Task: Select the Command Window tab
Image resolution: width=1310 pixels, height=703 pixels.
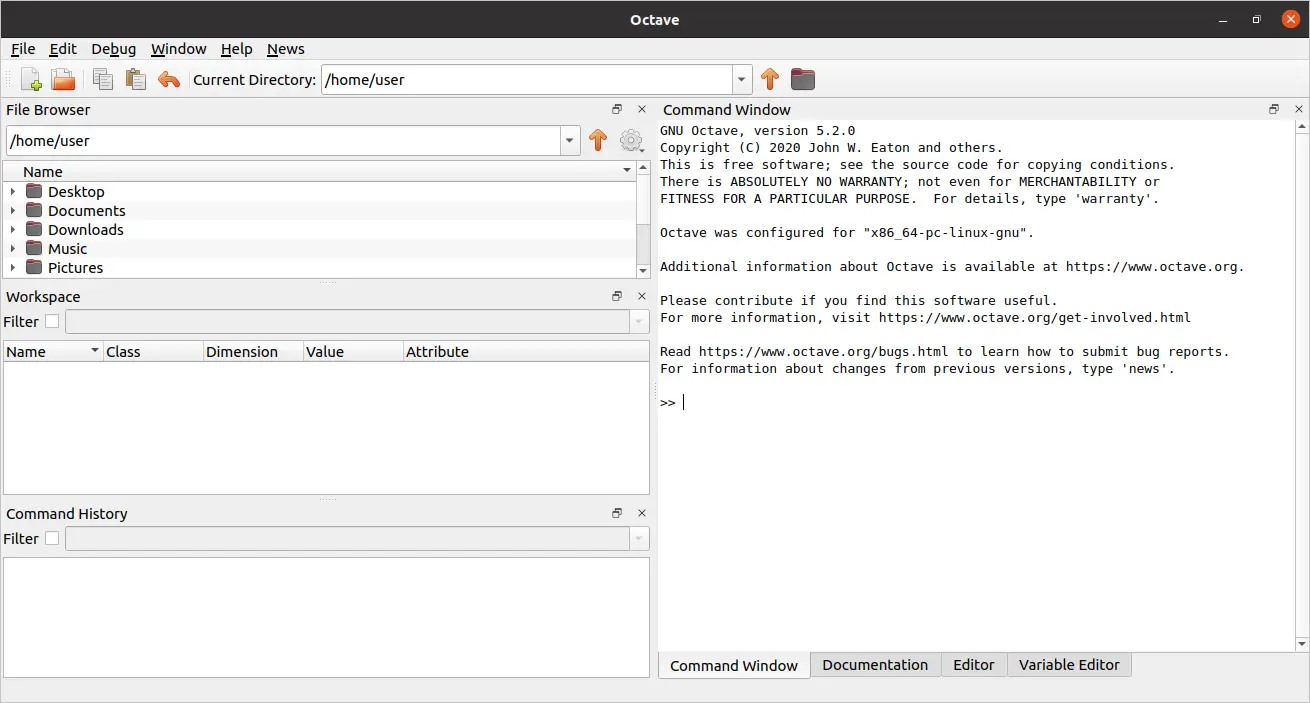Action: click(x=734, y=665)
